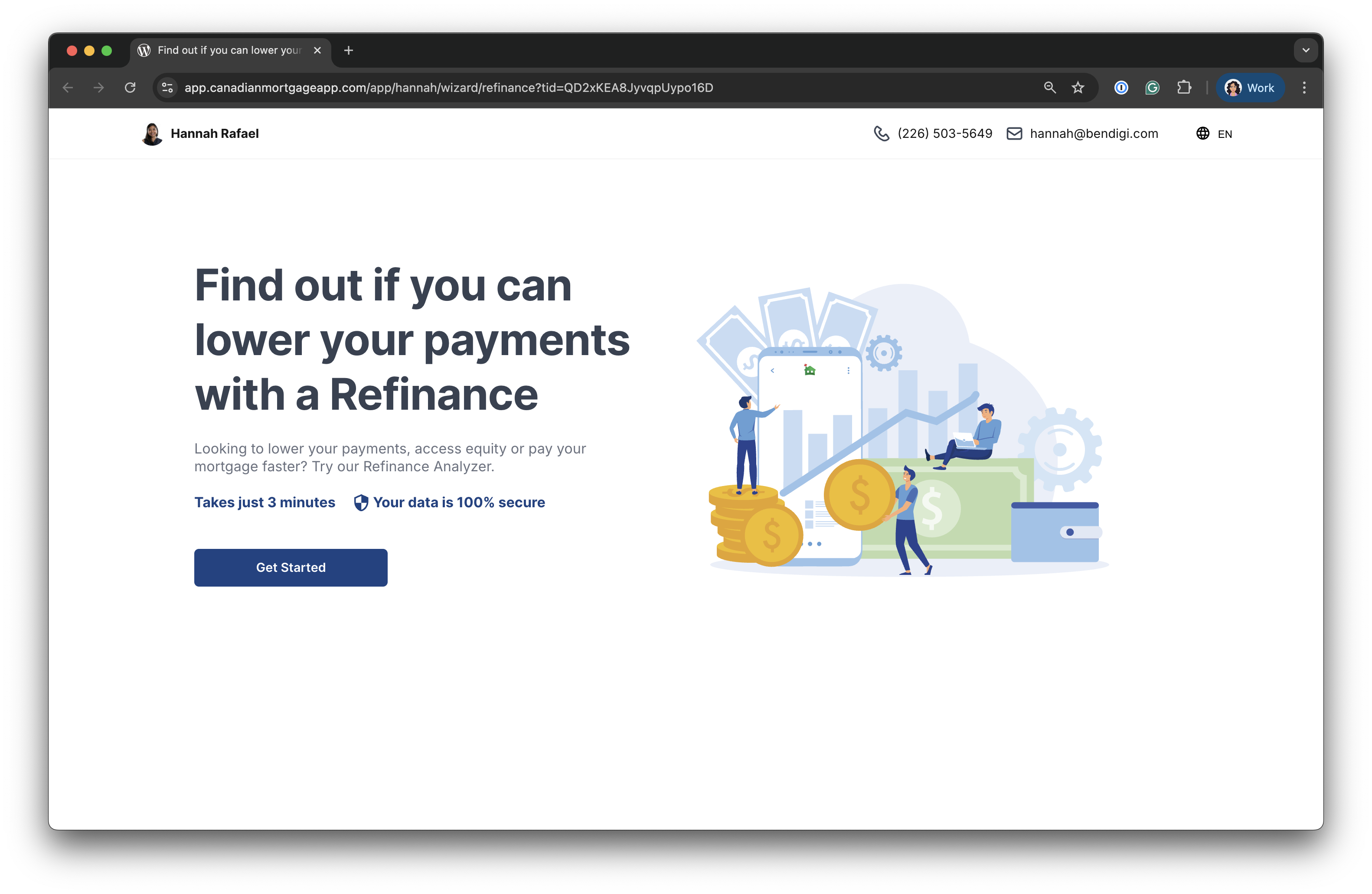1372x894 pixels.
Task: Click the envelope icon next to hannah@bendigi.com
Action: click(x=1014, y=133)
